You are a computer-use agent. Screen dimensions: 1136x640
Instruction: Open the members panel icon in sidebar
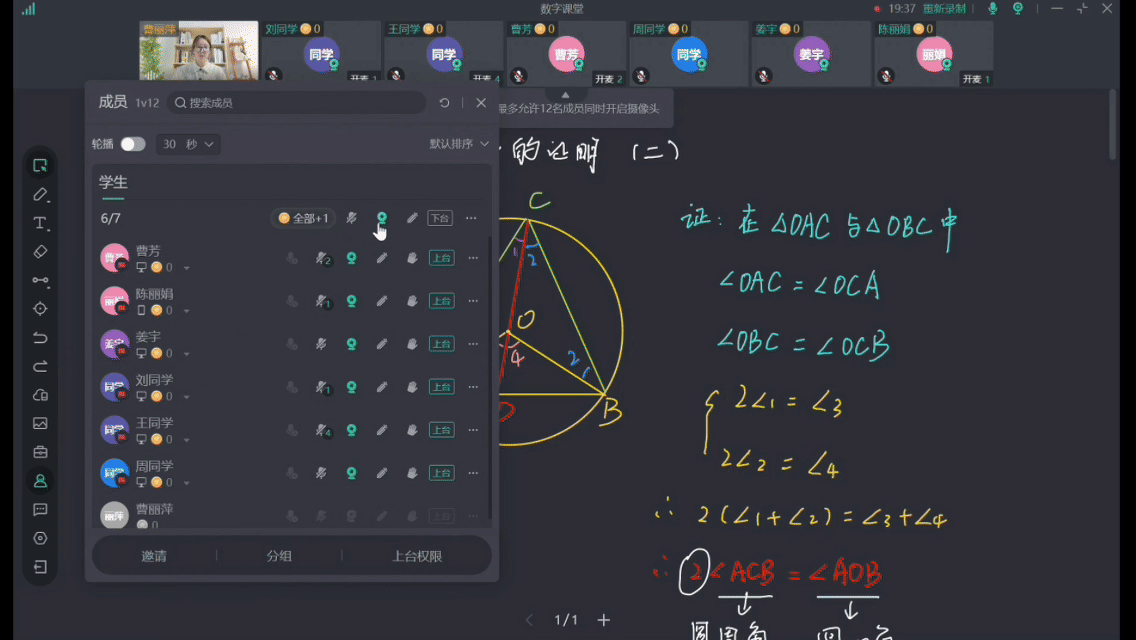(40, 481)
